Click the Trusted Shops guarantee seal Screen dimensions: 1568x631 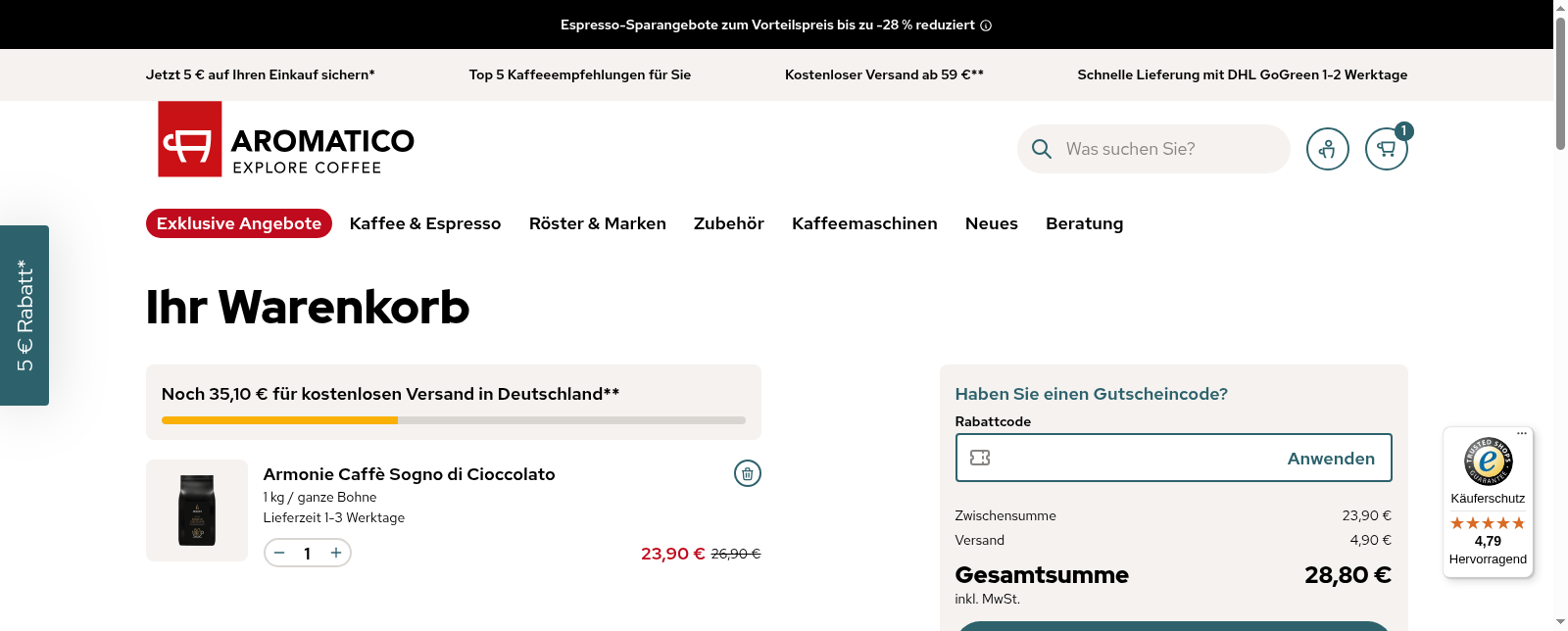coord(1488,461)
